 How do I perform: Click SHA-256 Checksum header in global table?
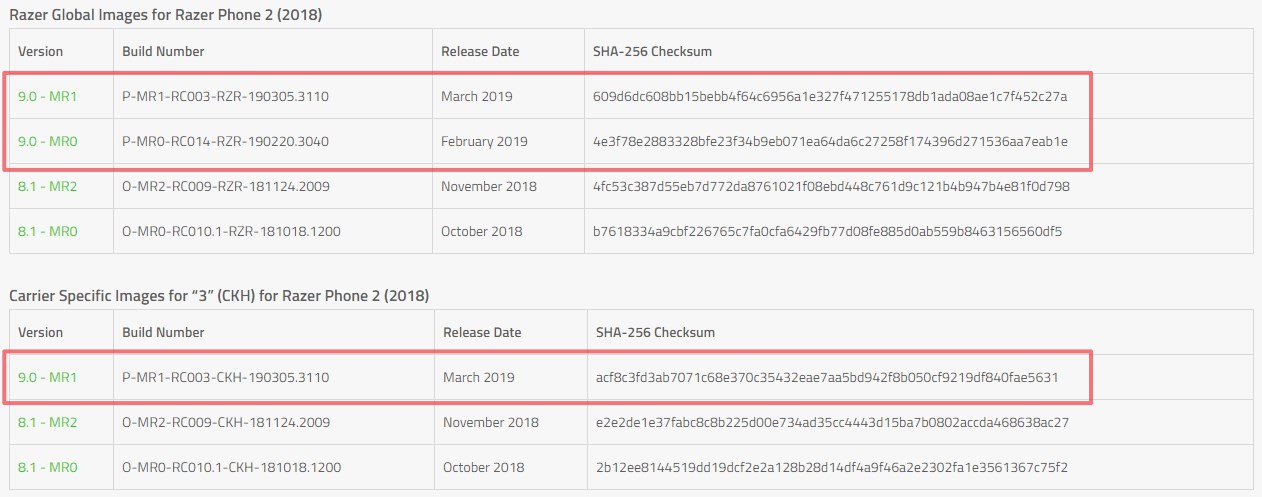click(652, 51)
